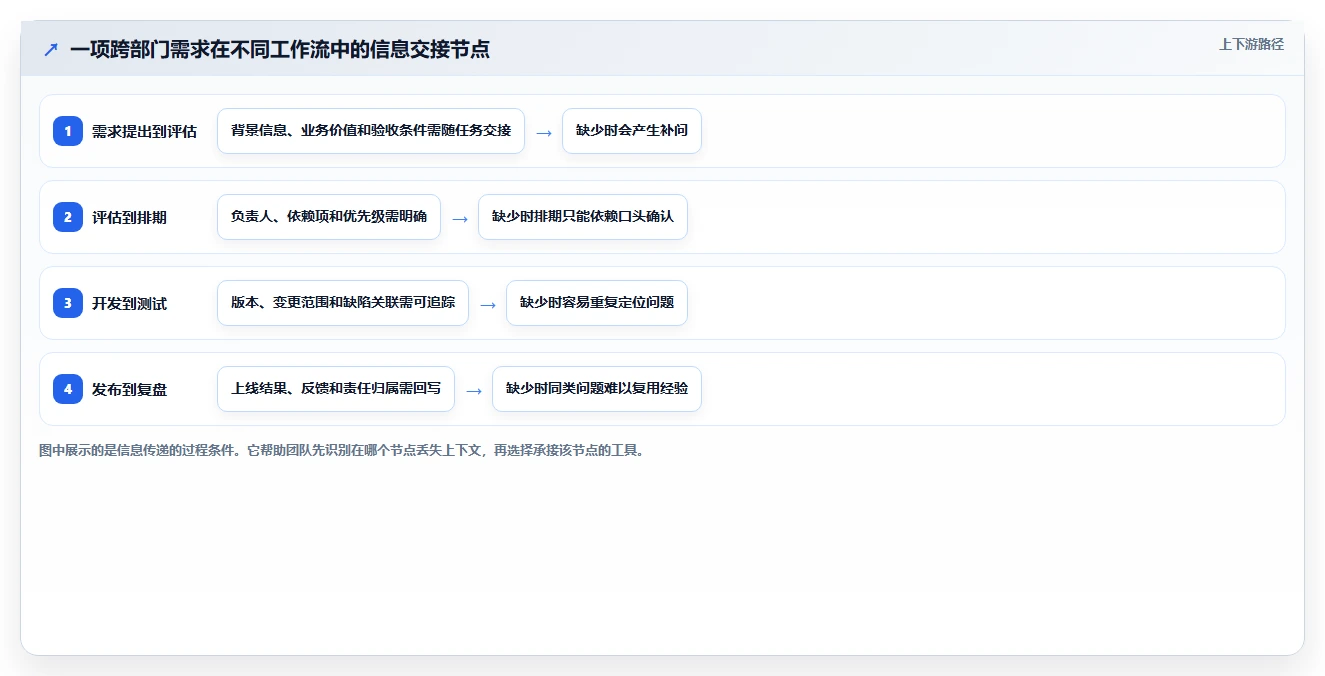Click the step number 2 badge
1325x676 pixels.
point(68,217)
